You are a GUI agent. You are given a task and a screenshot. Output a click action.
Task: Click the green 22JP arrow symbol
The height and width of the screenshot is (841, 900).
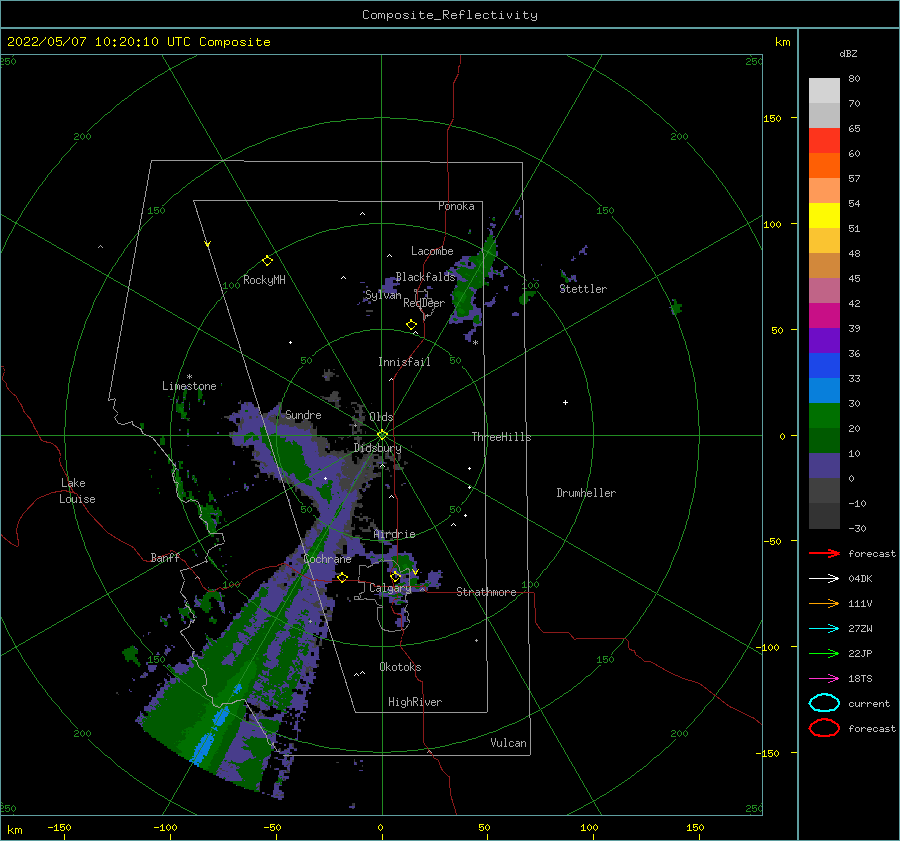824,653
